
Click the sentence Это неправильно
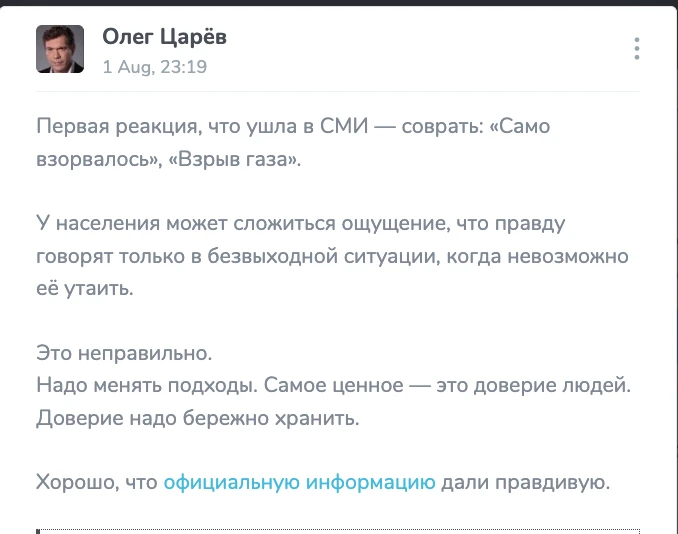click(124, 353)
